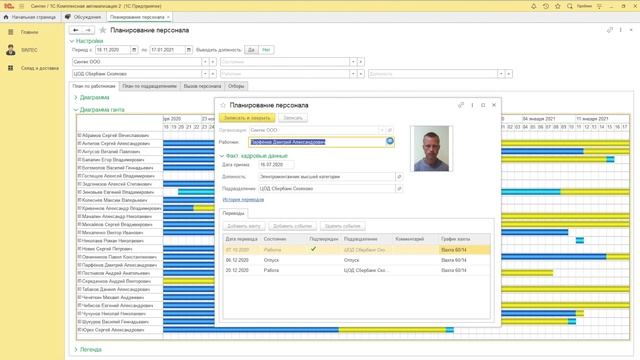Open Должность value via its open icon
Image resolution: width=640 pixels, height=360 pixels.
click(399, 177)
